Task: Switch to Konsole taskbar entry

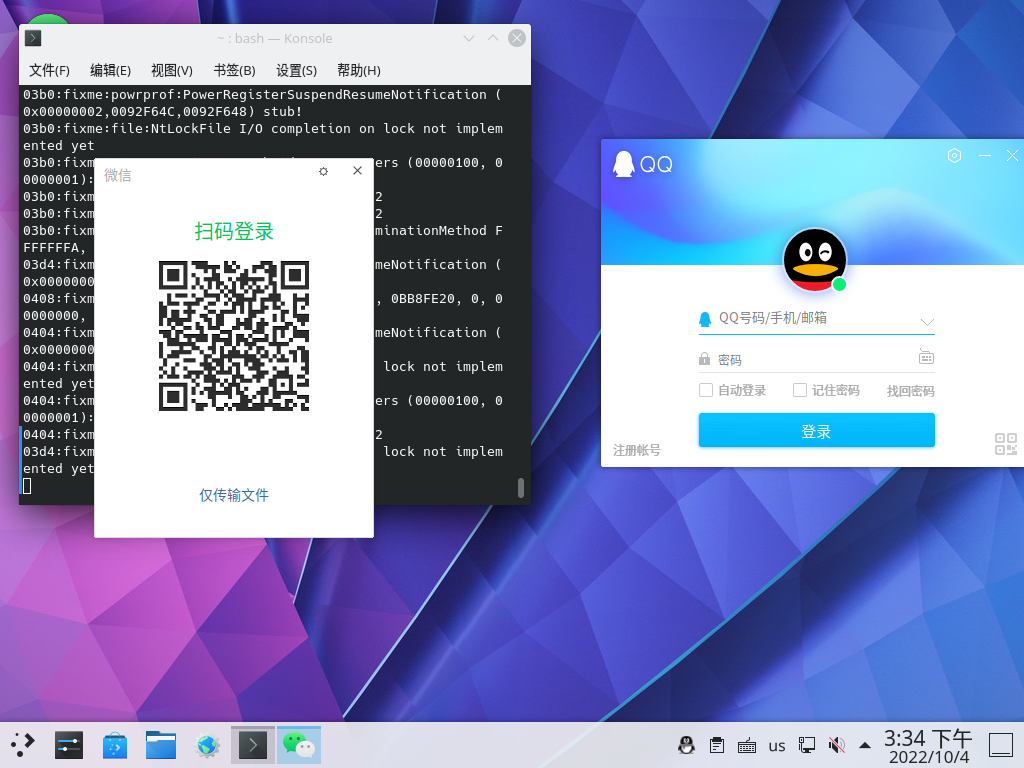Action: click(x=253, y=745)
